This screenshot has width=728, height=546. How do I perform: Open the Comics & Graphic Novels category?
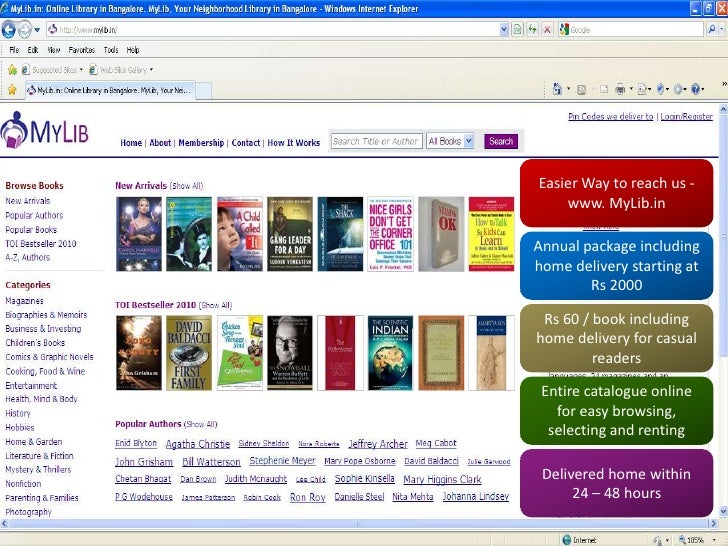click(49, 357)
